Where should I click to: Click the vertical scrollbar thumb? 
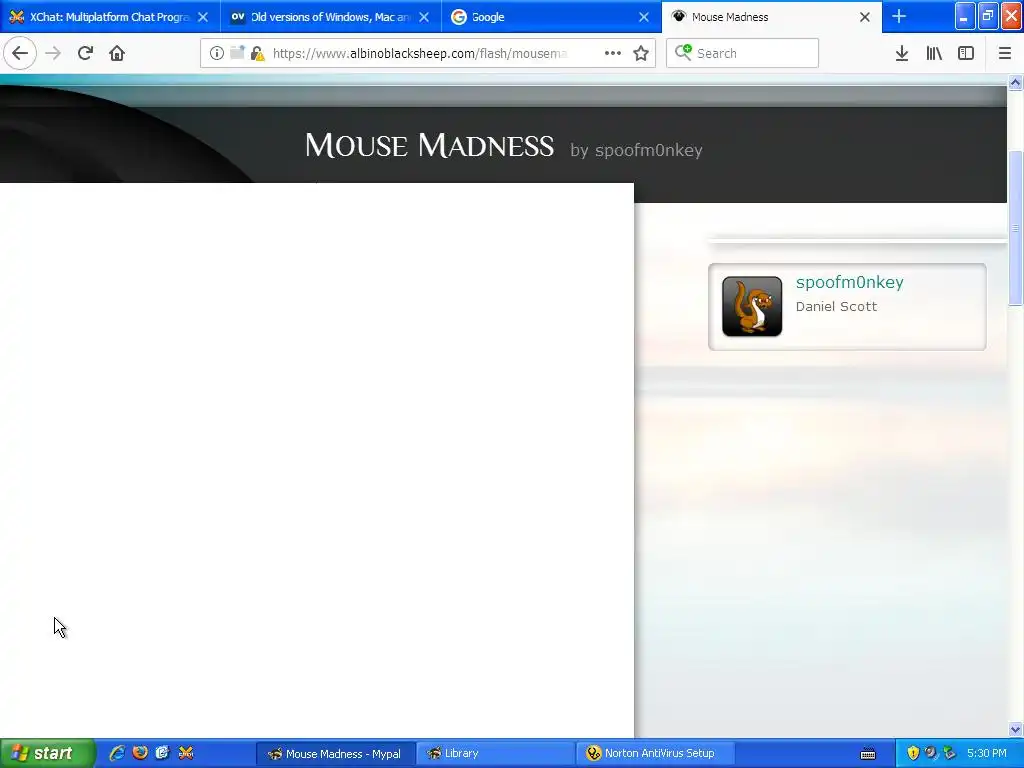[x=1016, y=228]
